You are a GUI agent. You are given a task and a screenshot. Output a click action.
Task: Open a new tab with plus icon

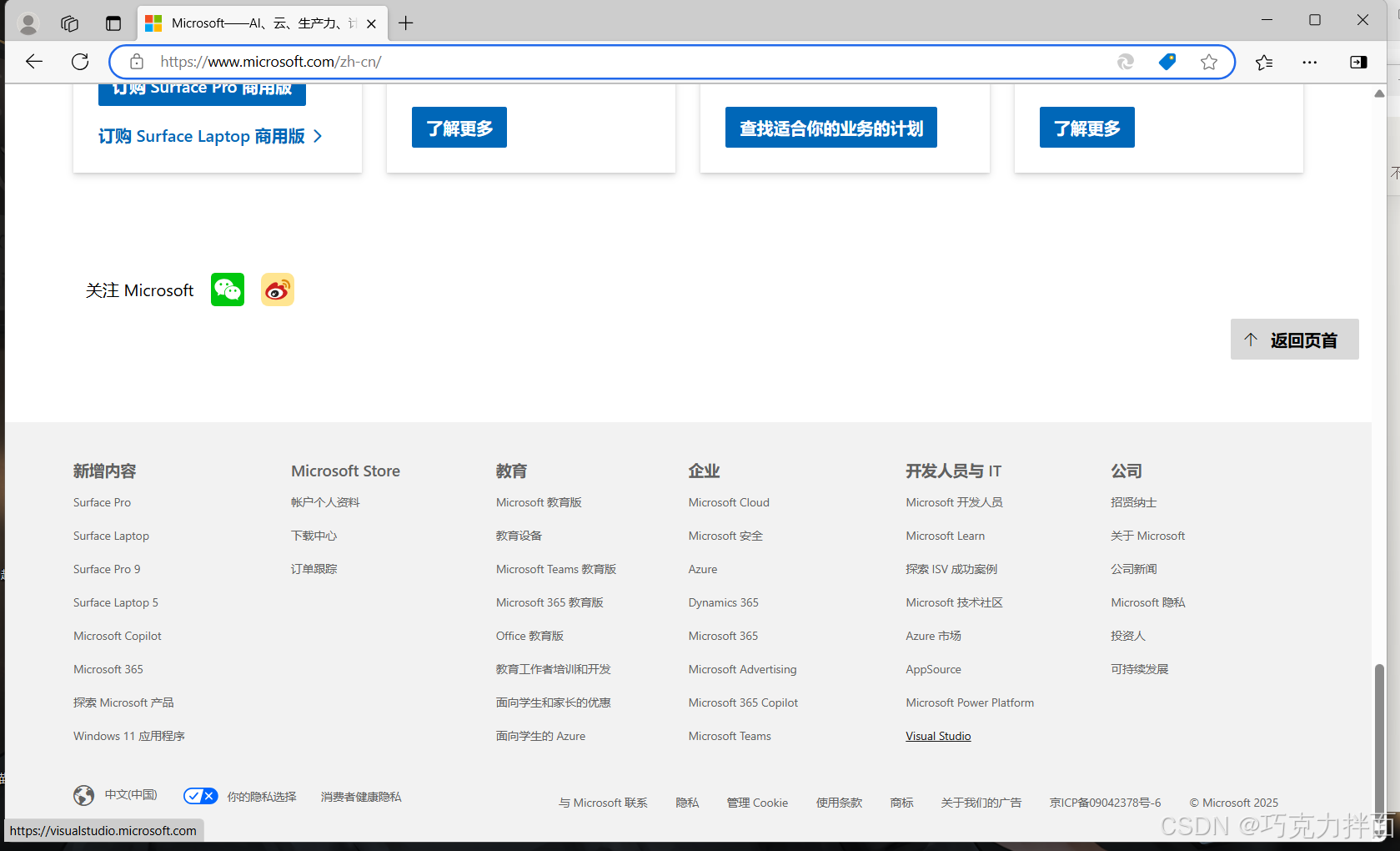click(x=406, y=23)
